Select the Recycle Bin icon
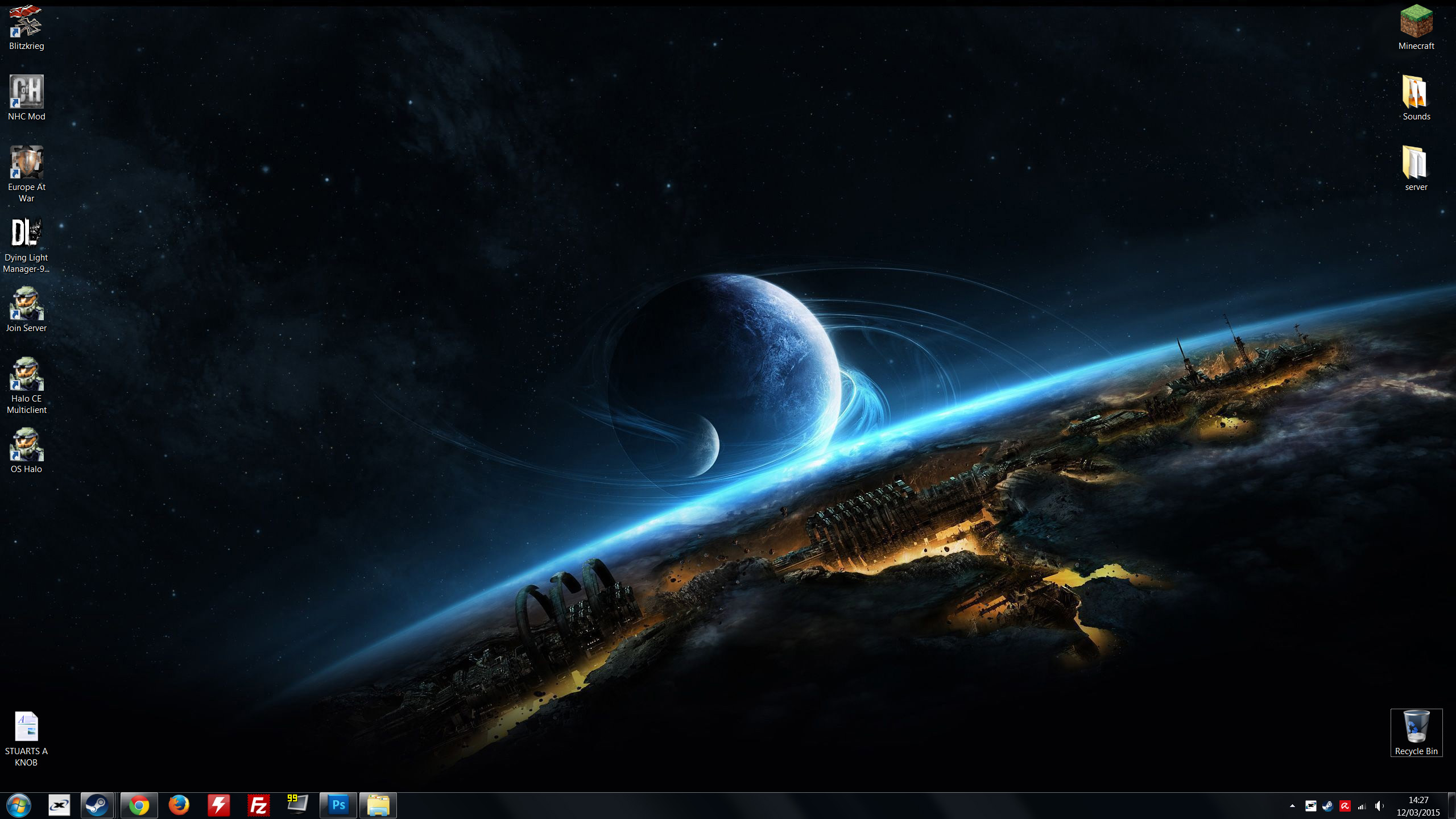The height and width of the screenshot is (819, 1456). point(1416,733)
